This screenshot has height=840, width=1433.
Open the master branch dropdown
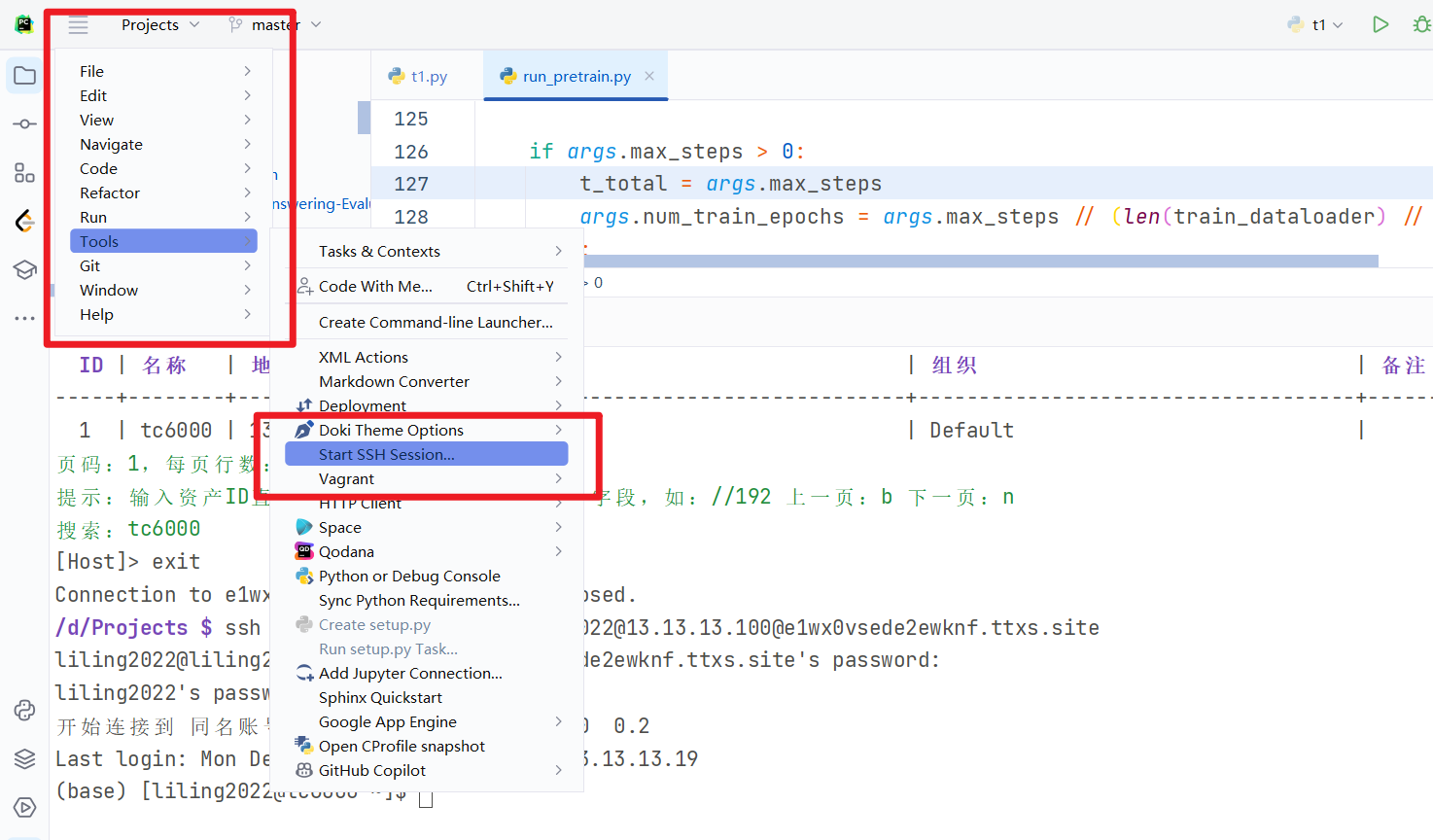click(x=275, y=25)
